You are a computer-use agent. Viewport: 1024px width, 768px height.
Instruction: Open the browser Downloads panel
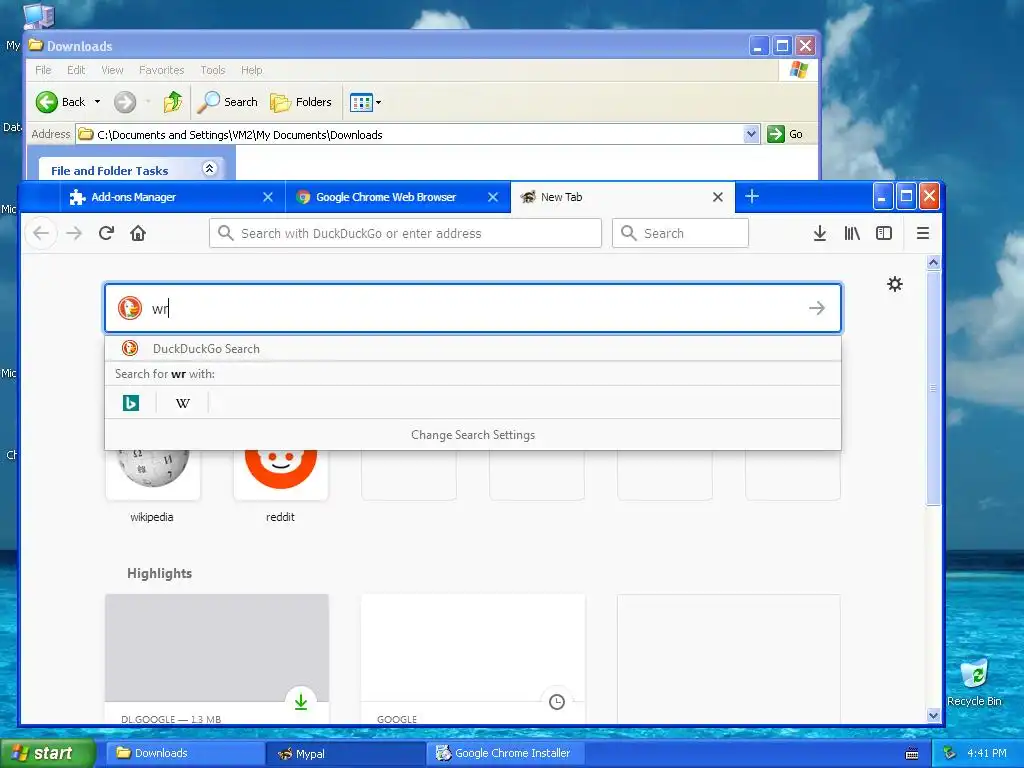click(x=820, y=233)
